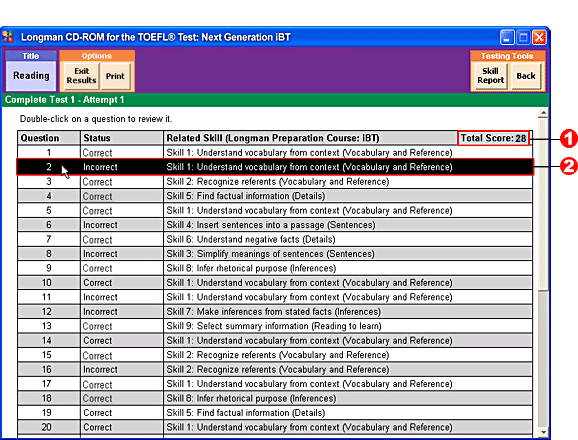Click the Exit Results button
This screenshot has width=578, height=440.
[x=81, y=76]
